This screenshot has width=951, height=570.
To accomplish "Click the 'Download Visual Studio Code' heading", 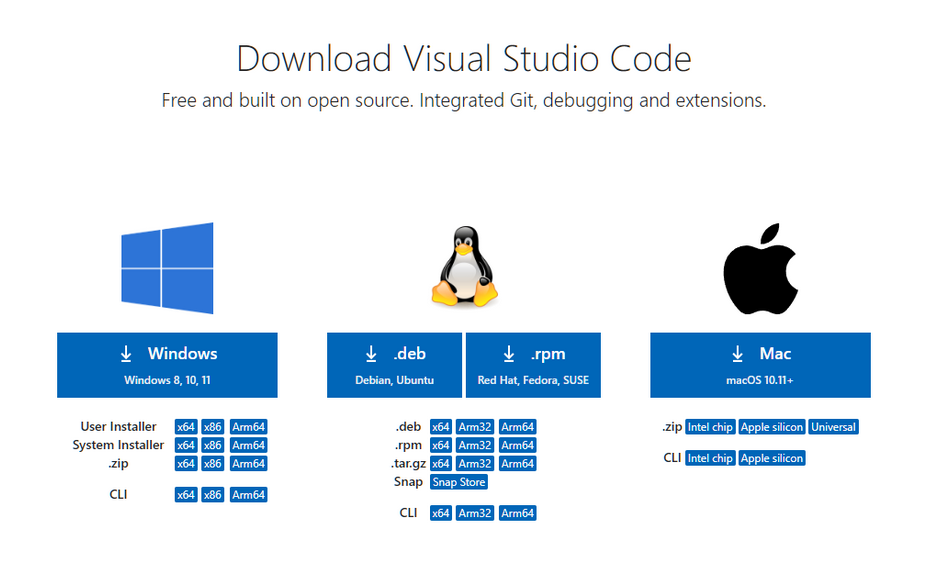I will click(464, 59).
